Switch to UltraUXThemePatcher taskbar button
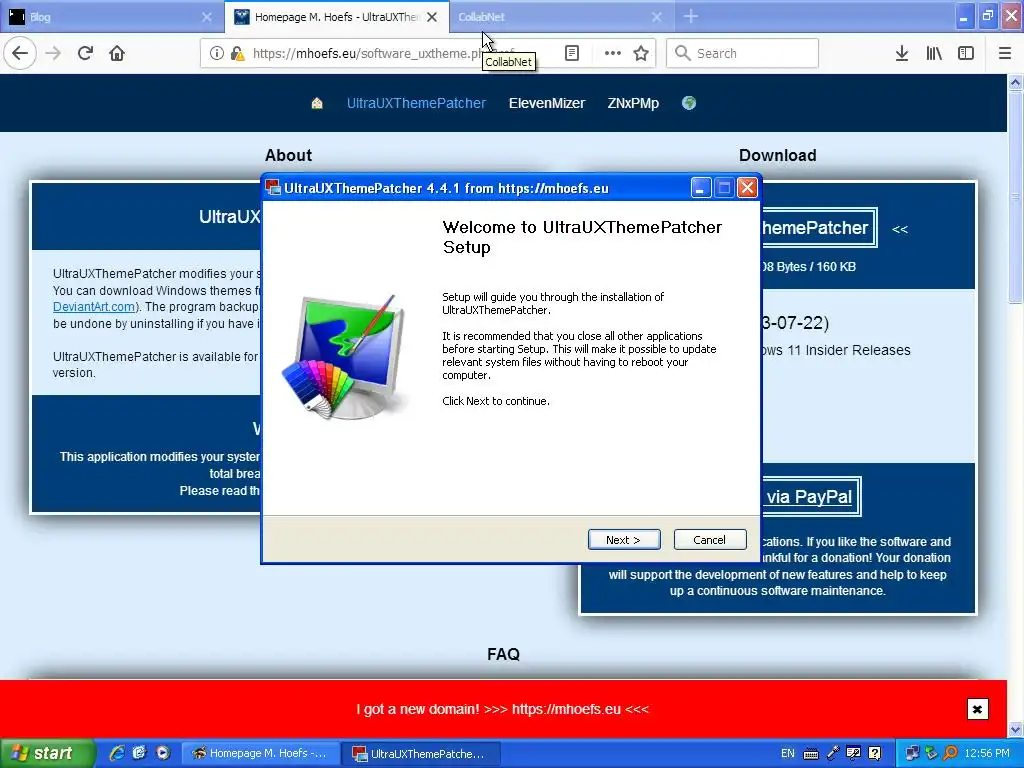 point(421,754)
